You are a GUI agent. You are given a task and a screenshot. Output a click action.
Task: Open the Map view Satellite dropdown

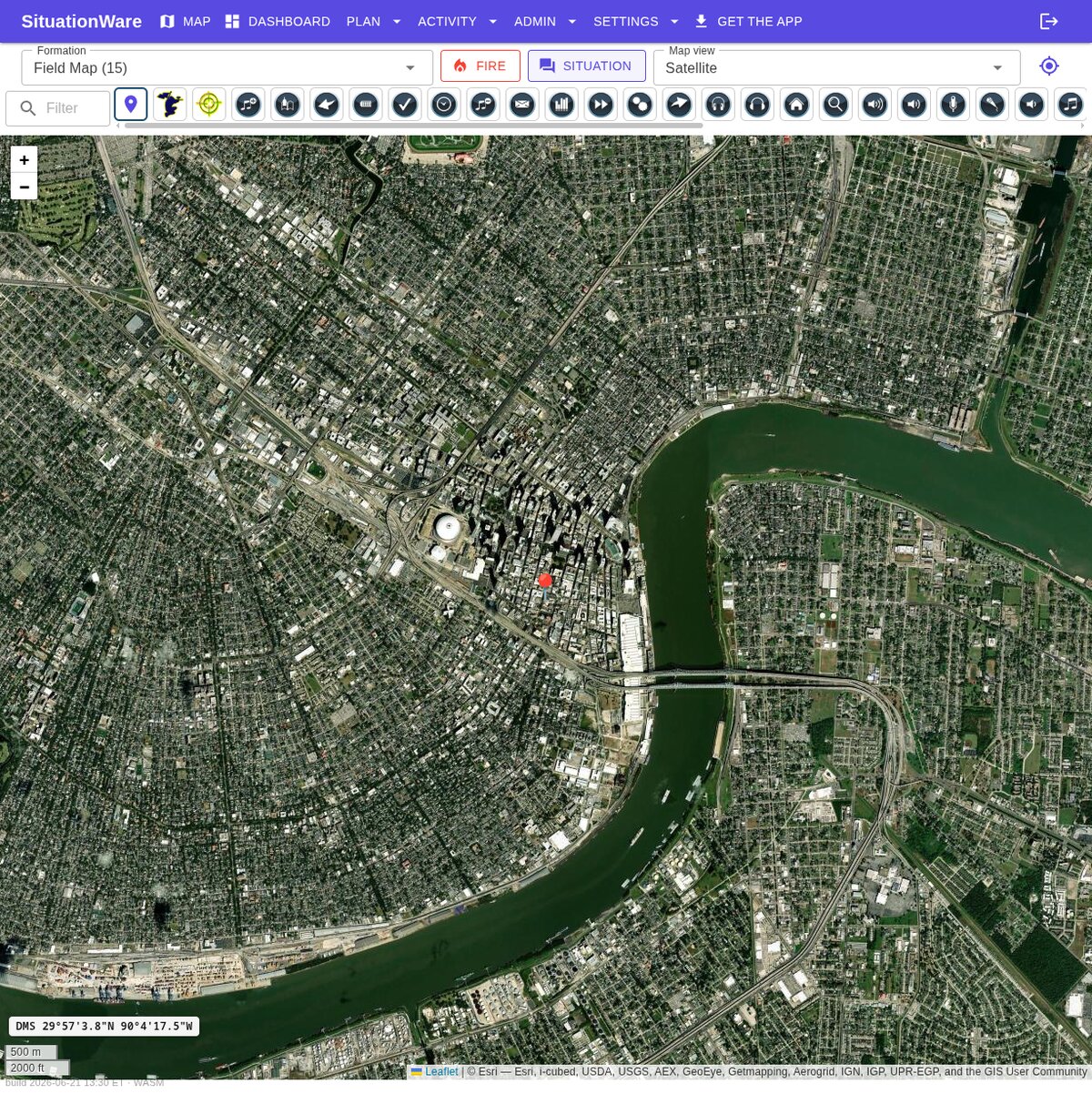[x=836, y=67]
